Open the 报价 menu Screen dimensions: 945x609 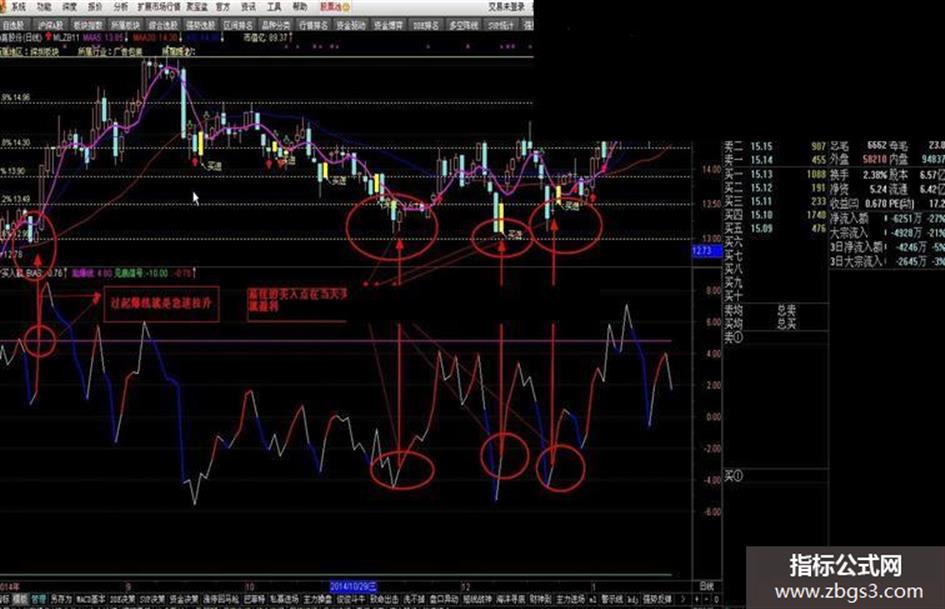click(x=95, y=7)
